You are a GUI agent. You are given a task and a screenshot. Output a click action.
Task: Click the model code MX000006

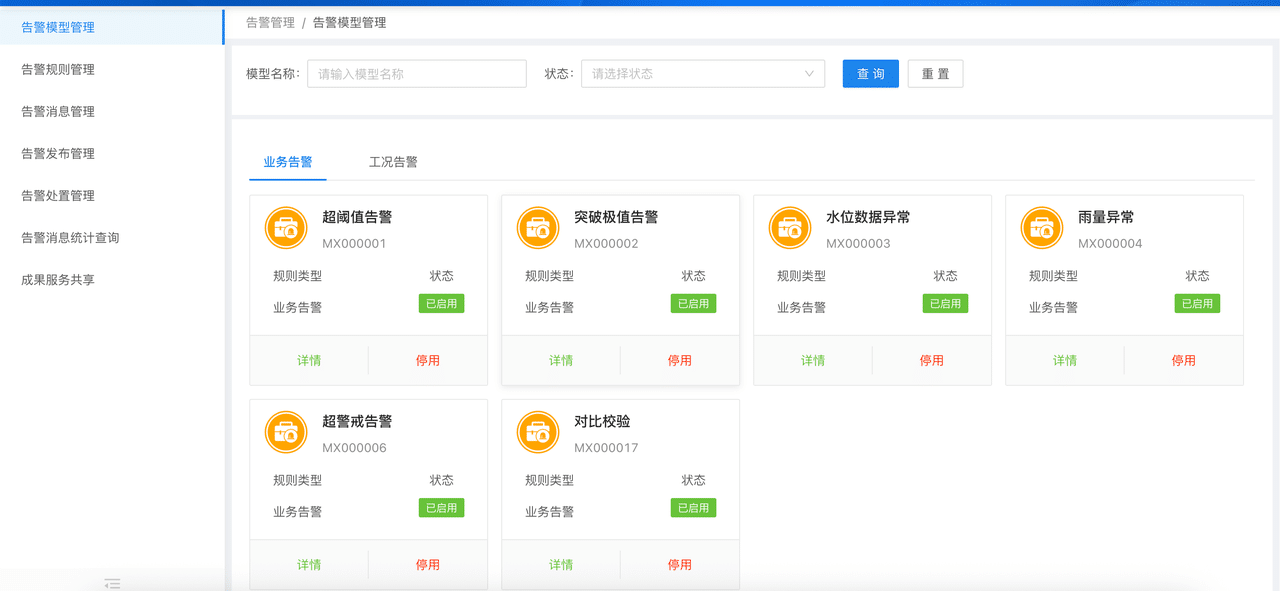pos(354,448)
